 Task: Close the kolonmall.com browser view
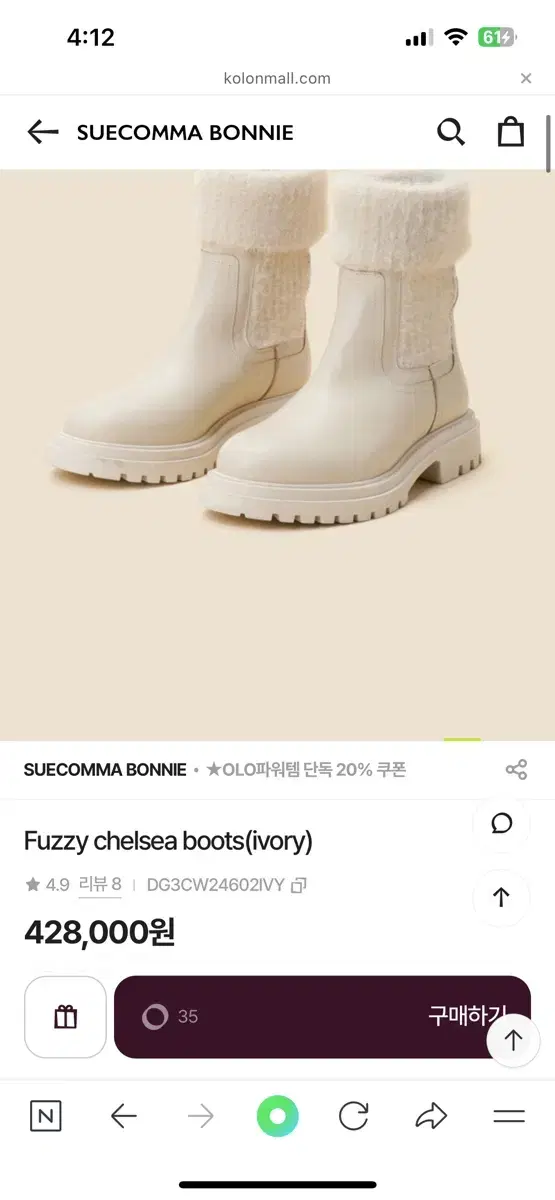526,78
